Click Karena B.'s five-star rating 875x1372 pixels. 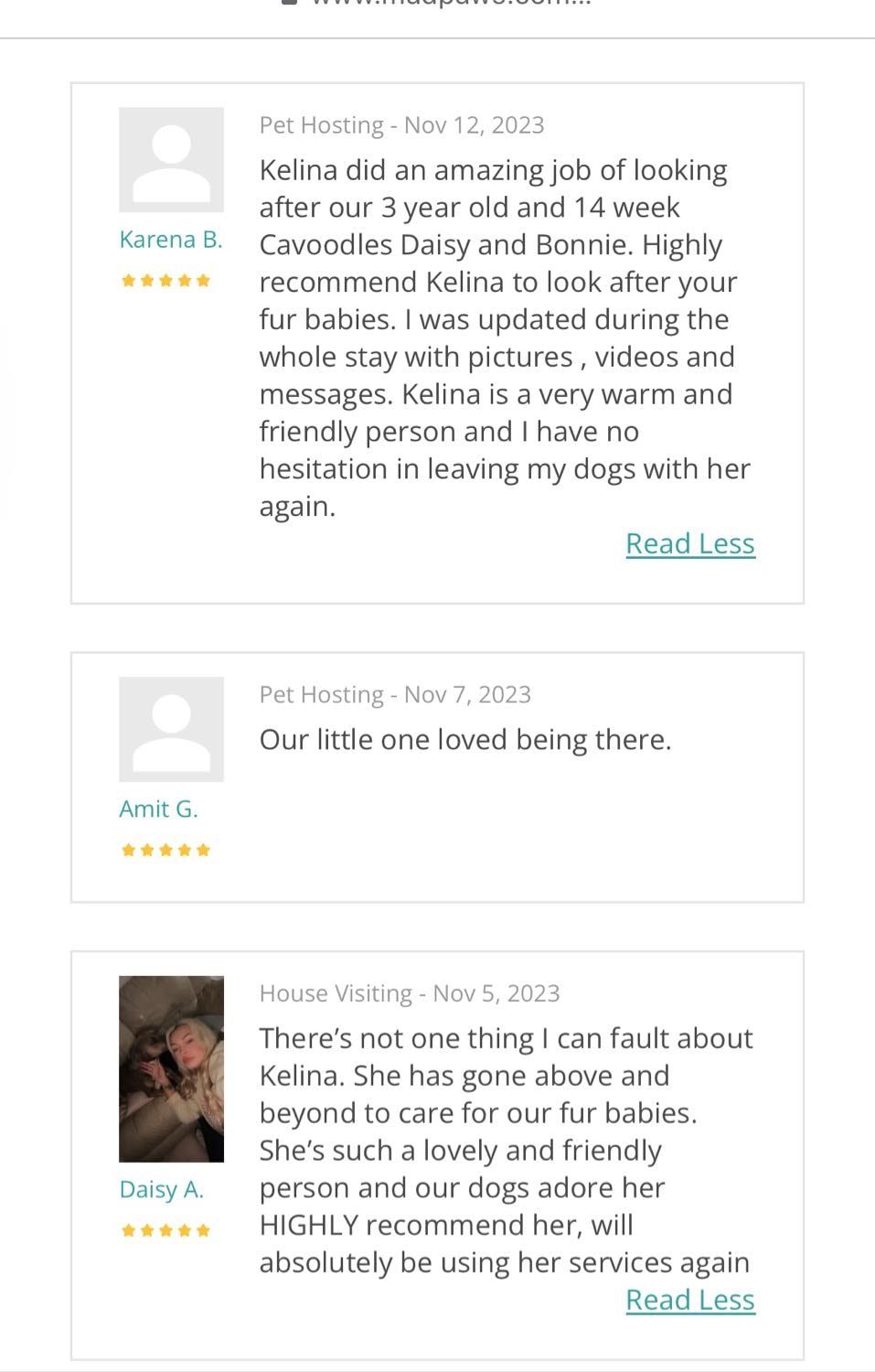coord(165,280)
